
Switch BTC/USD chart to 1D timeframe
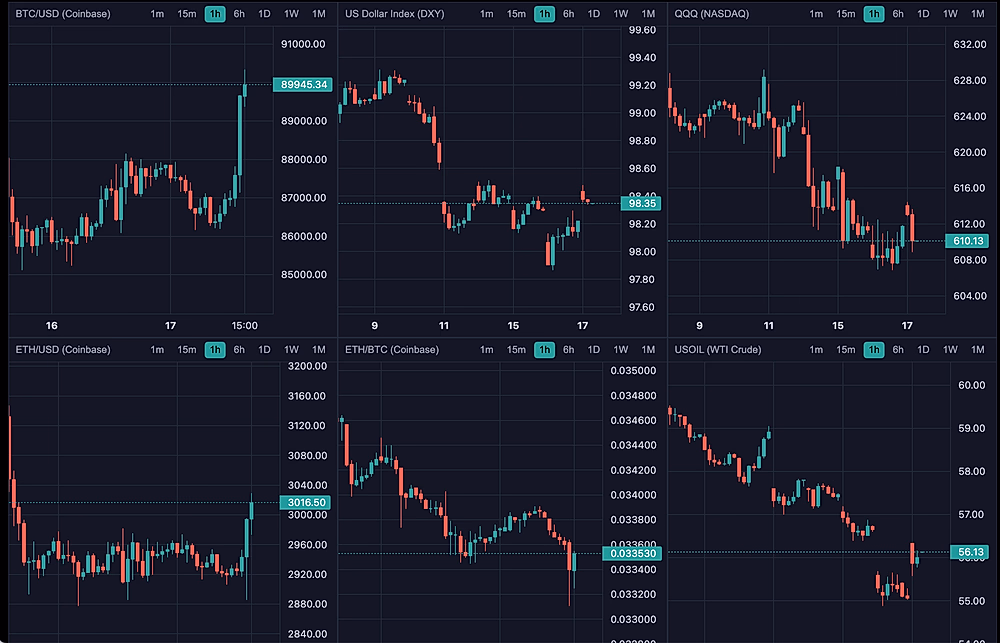(x=264, y=14)
